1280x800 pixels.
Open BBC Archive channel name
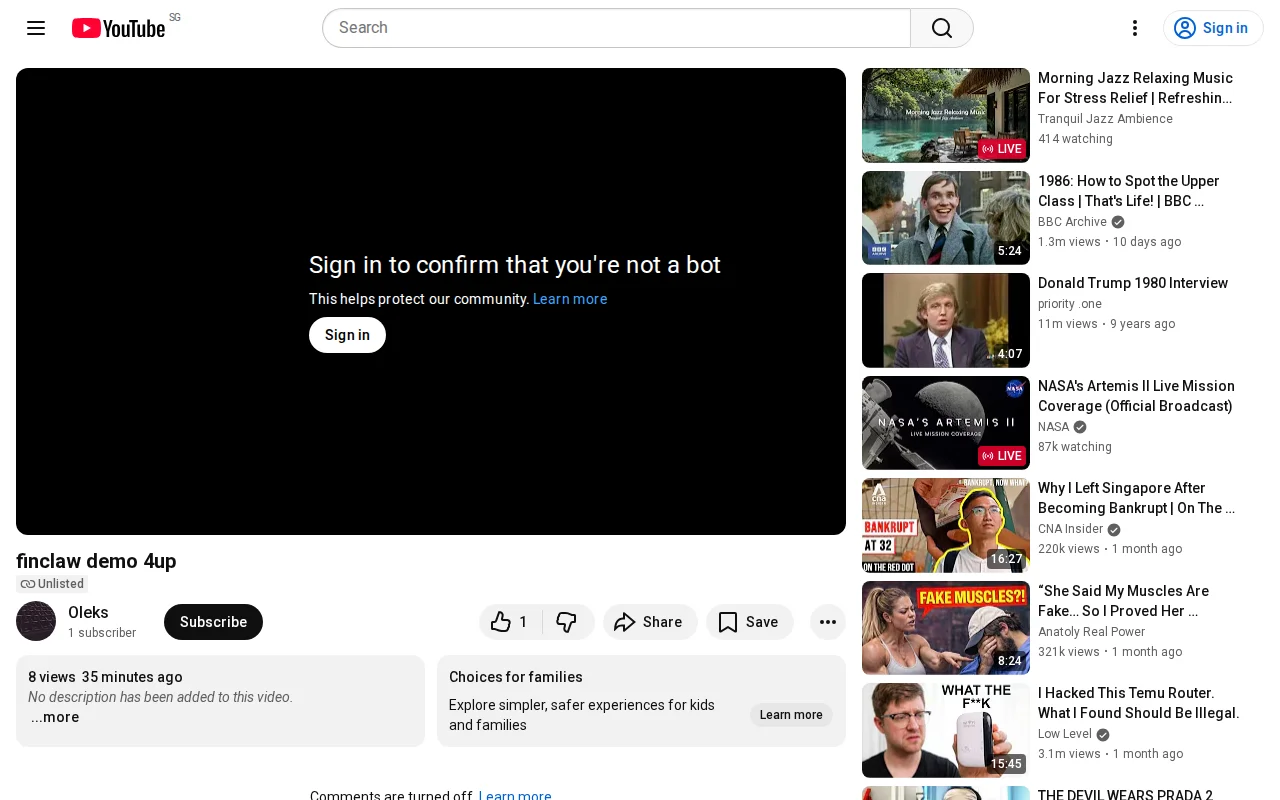click(x=1072, y=222)
